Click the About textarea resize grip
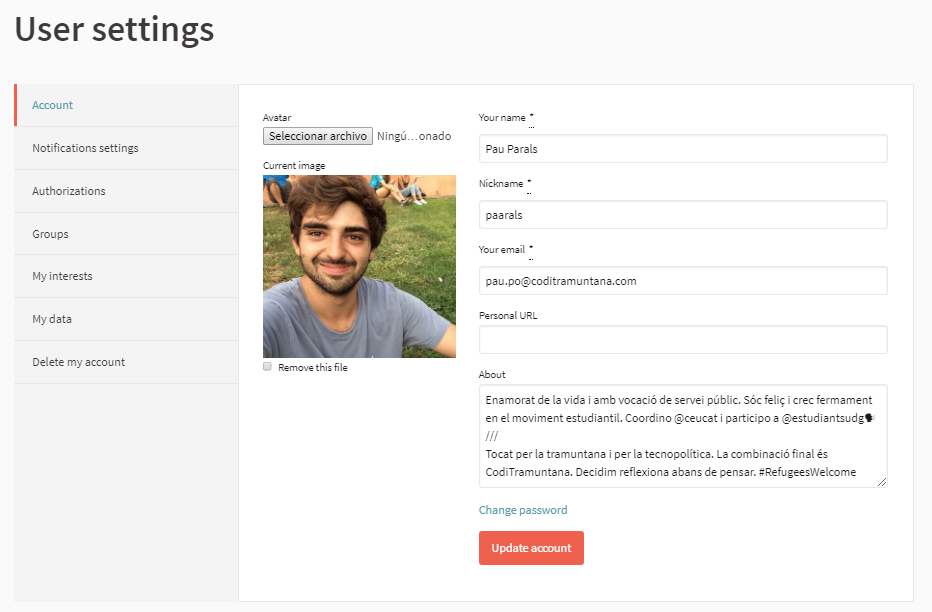Viewport: 932px width, 612px height. (883, 483)
